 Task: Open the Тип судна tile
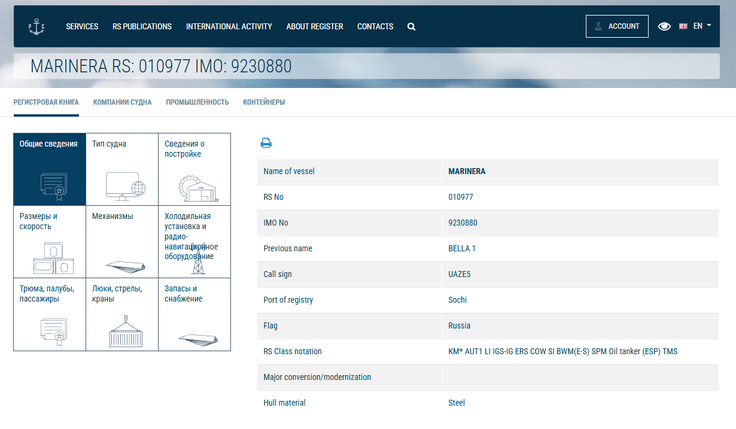tap(121, 169)
